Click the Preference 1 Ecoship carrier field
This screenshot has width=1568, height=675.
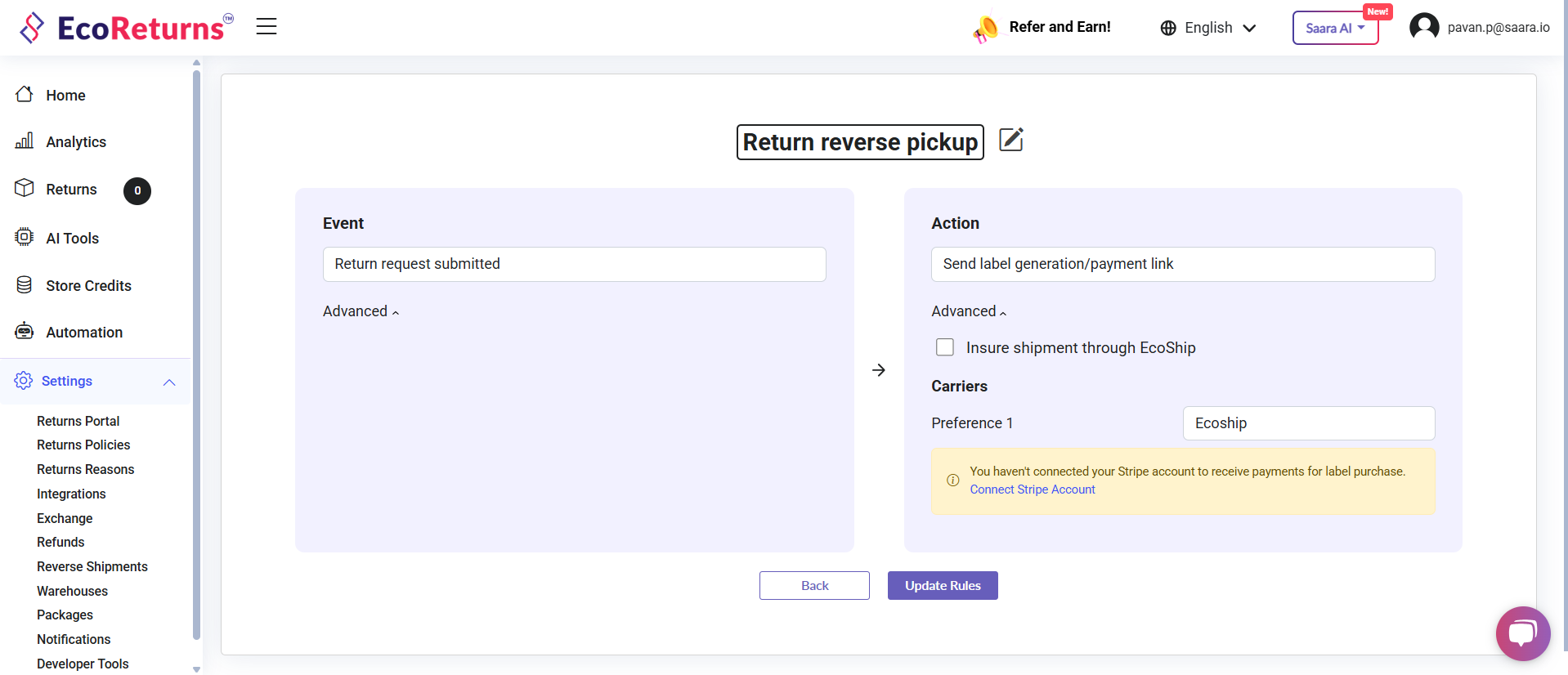coord(1308,423)
